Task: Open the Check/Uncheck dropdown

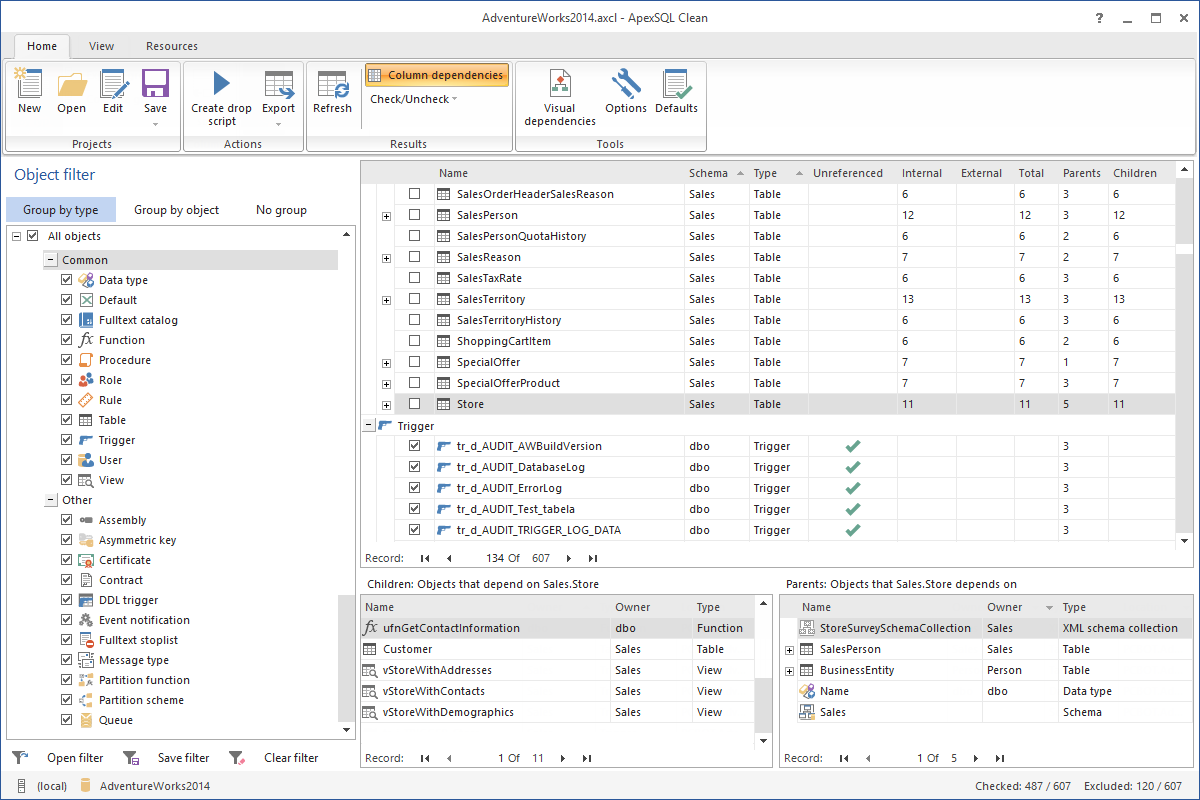Action: 412,99
